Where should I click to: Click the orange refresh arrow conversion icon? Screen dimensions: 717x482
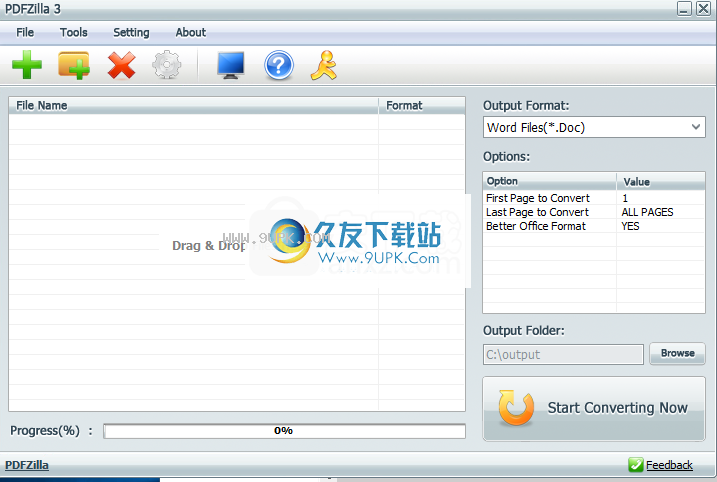click(516, 407)
